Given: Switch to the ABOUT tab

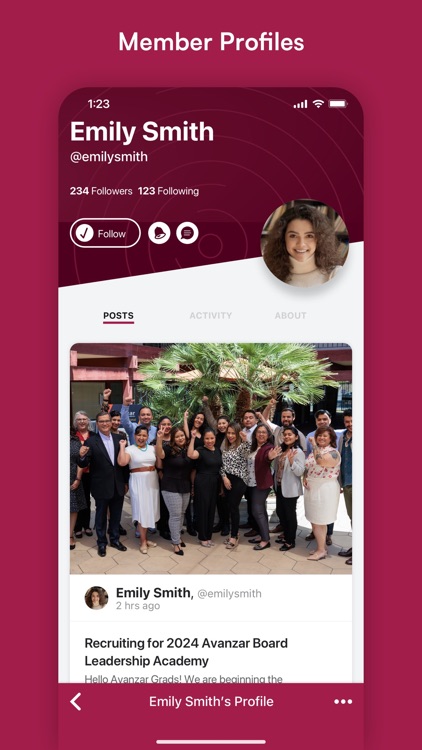Looking at the screenshot, I should point(290,316).
